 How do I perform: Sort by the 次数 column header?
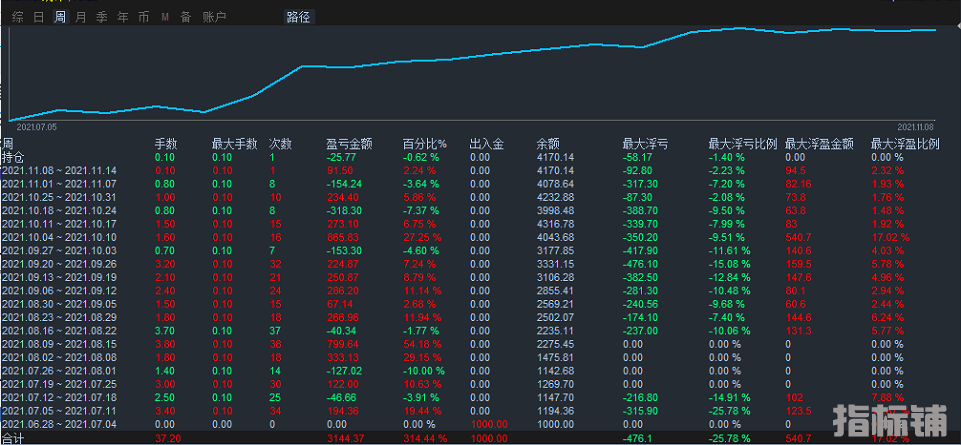click(280, 144)
